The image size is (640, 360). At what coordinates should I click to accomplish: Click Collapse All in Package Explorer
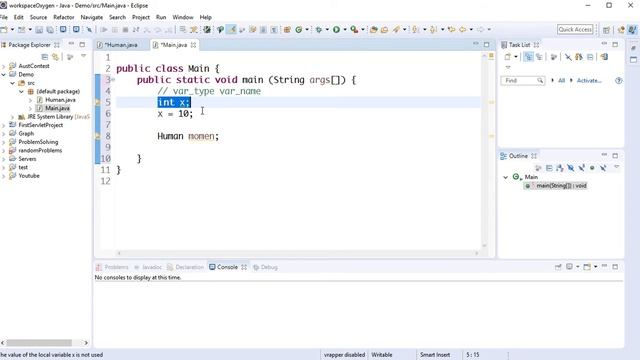click(45, 57)
